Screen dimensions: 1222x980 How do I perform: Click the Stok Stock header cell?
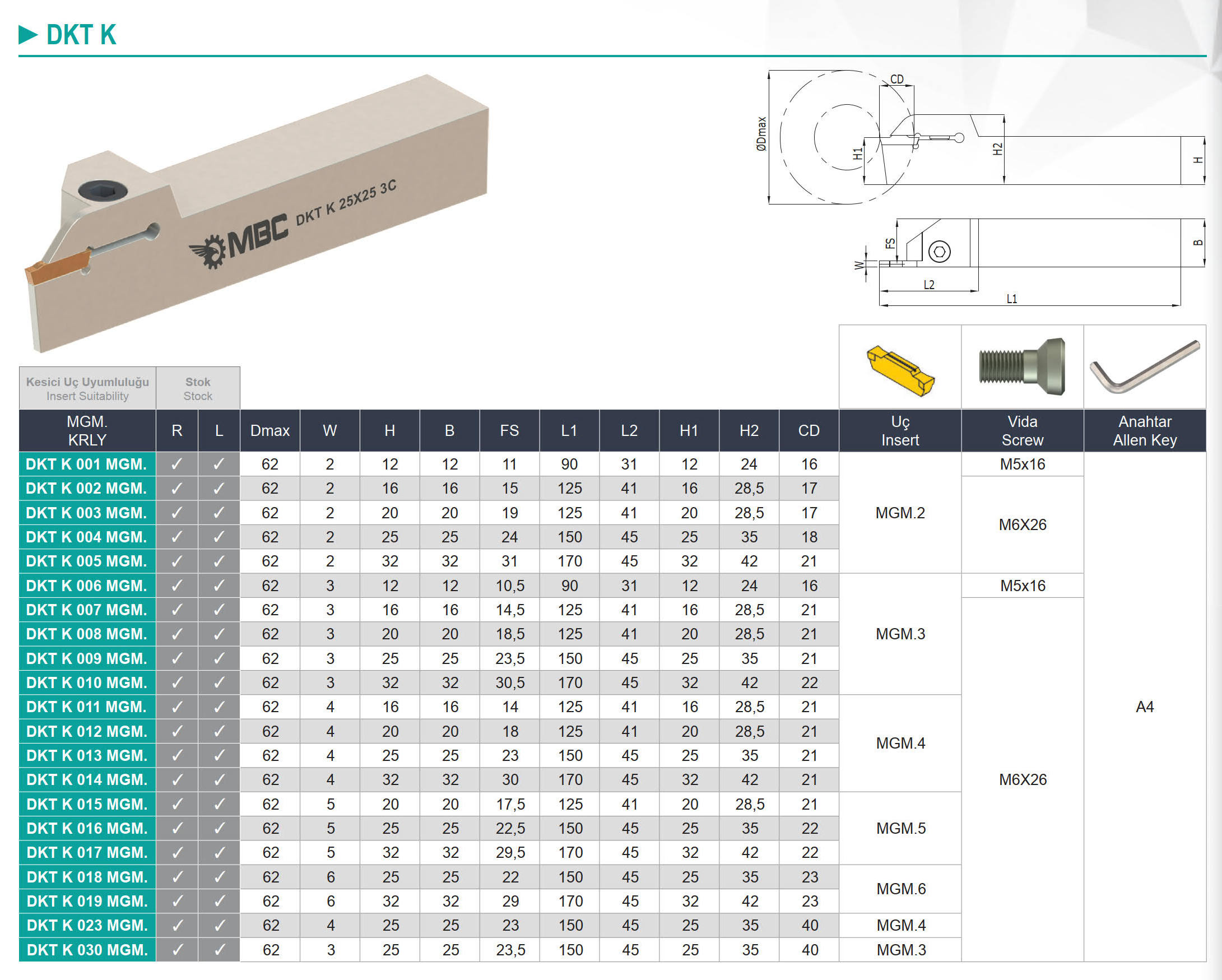(x=198, y=389)
